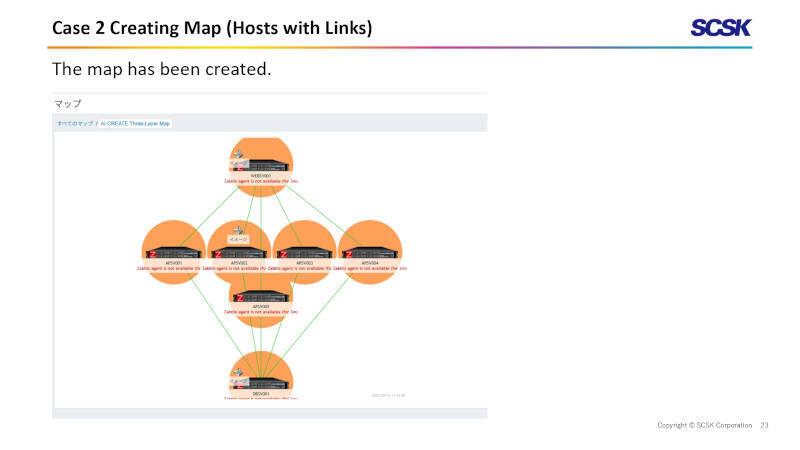Viewport: 800px width, 450px height.
Task: Open the すべてのマップ breadcrumb link
Action: (75, 123)
